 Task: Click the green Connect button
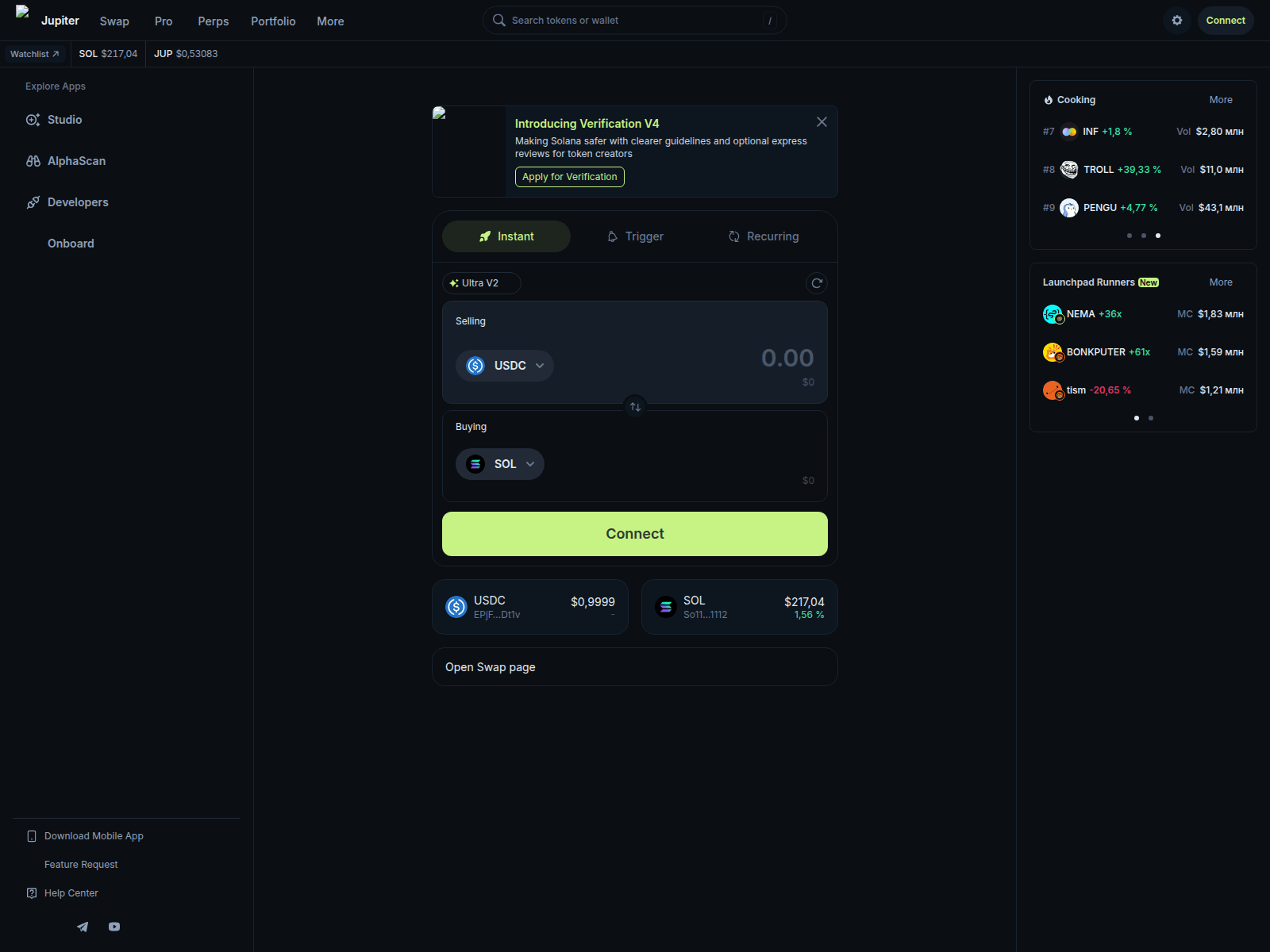pos(634,533)
